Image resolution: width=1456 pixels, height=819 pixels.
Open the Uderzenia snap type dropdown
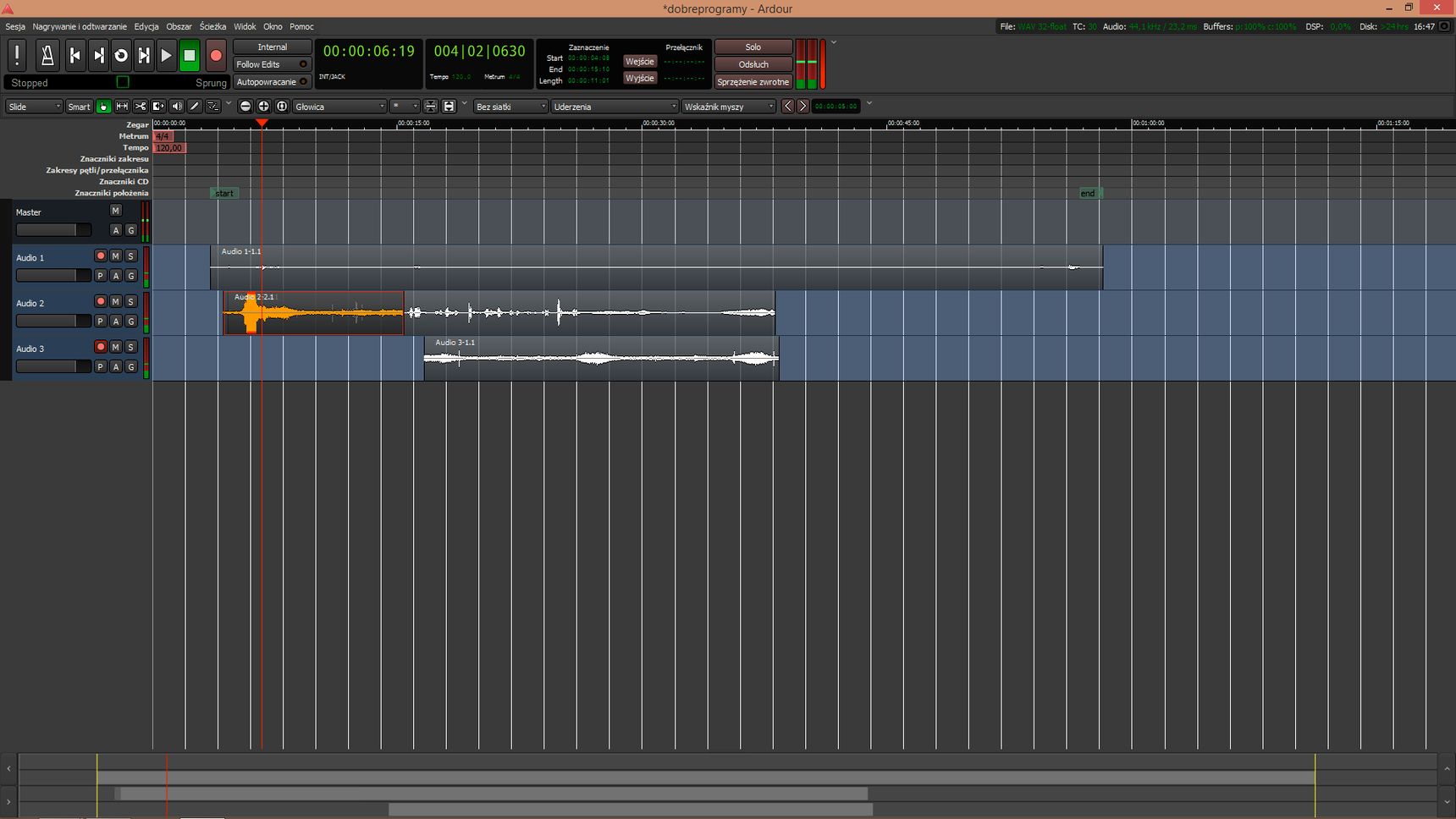(615, 107)
